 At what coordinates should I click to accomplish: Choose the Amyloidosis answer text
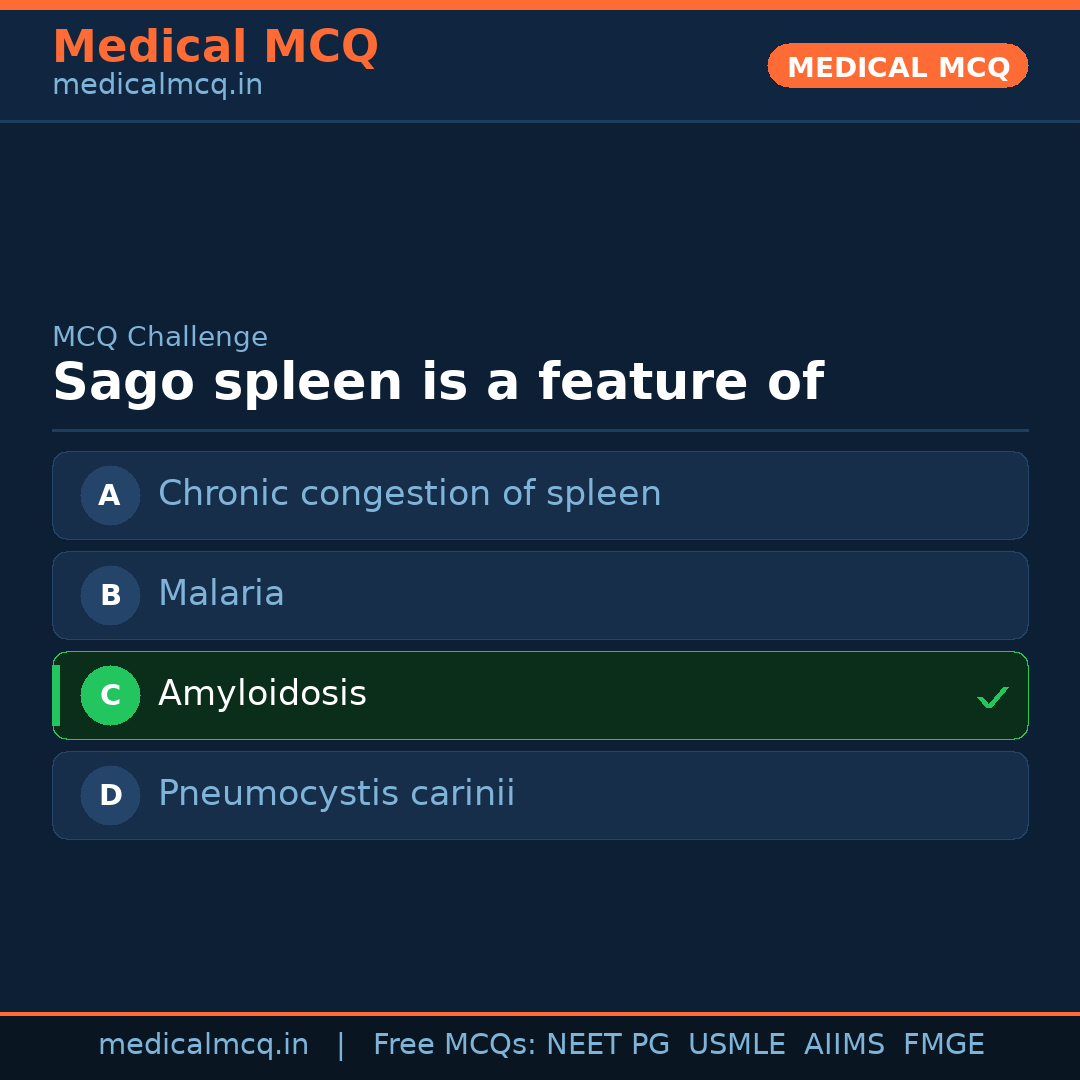(262, 694)
